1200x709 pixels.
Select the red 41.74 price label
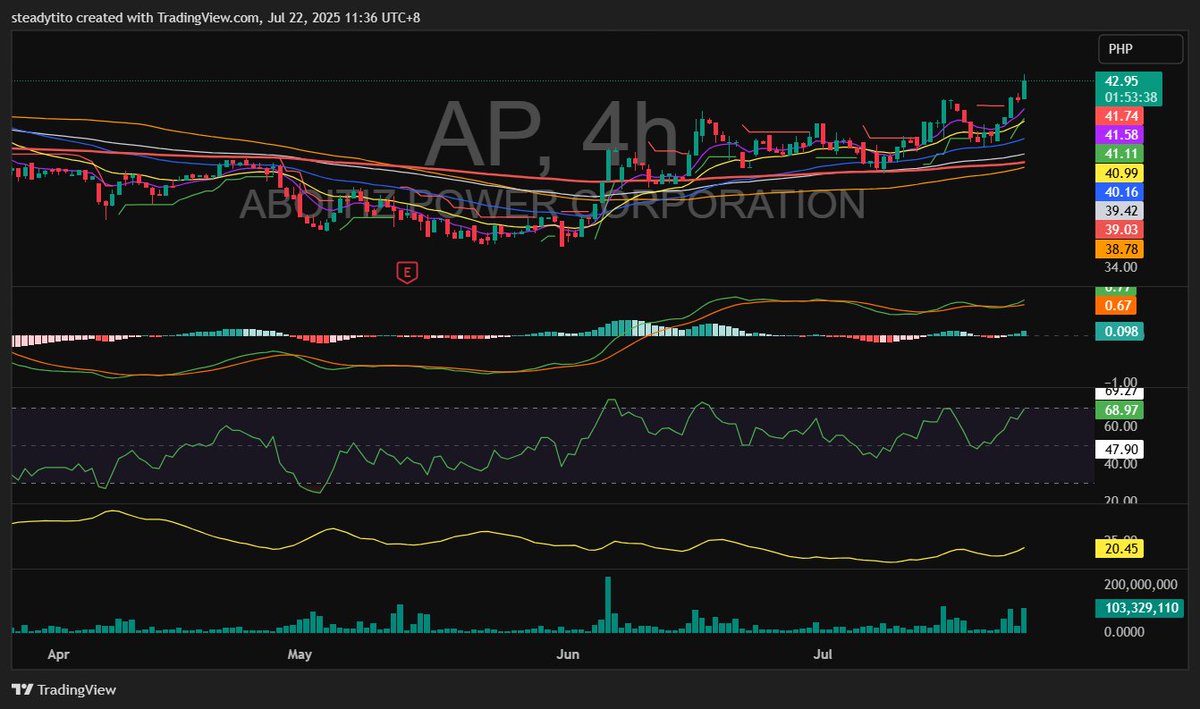point(1121,116)
